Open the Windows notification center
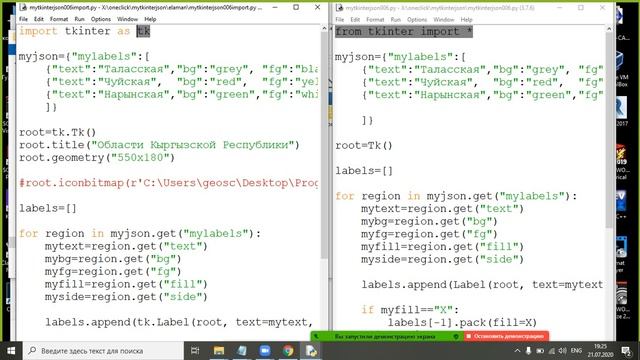Image resolution: width=640 pixels, height=360 pixels. (626, 351)
